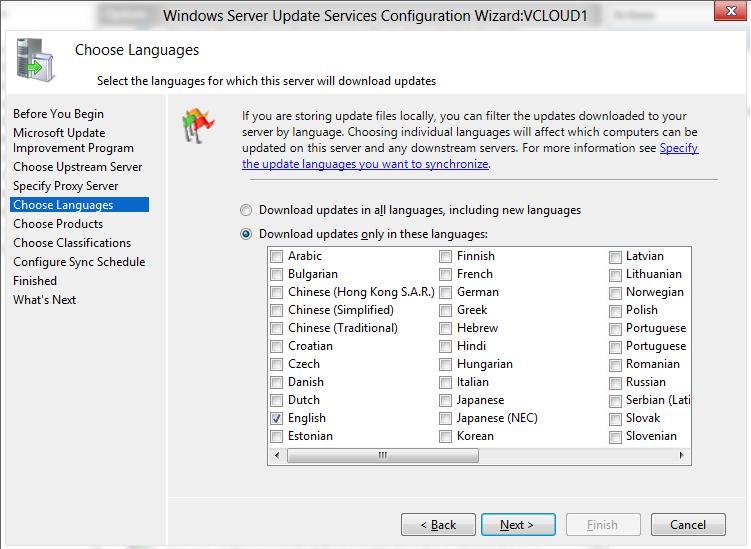Image resolution: width=751 pixels, height=549 pixels.
Task: Open the Specify update languages help link
Action: point(365,164)
